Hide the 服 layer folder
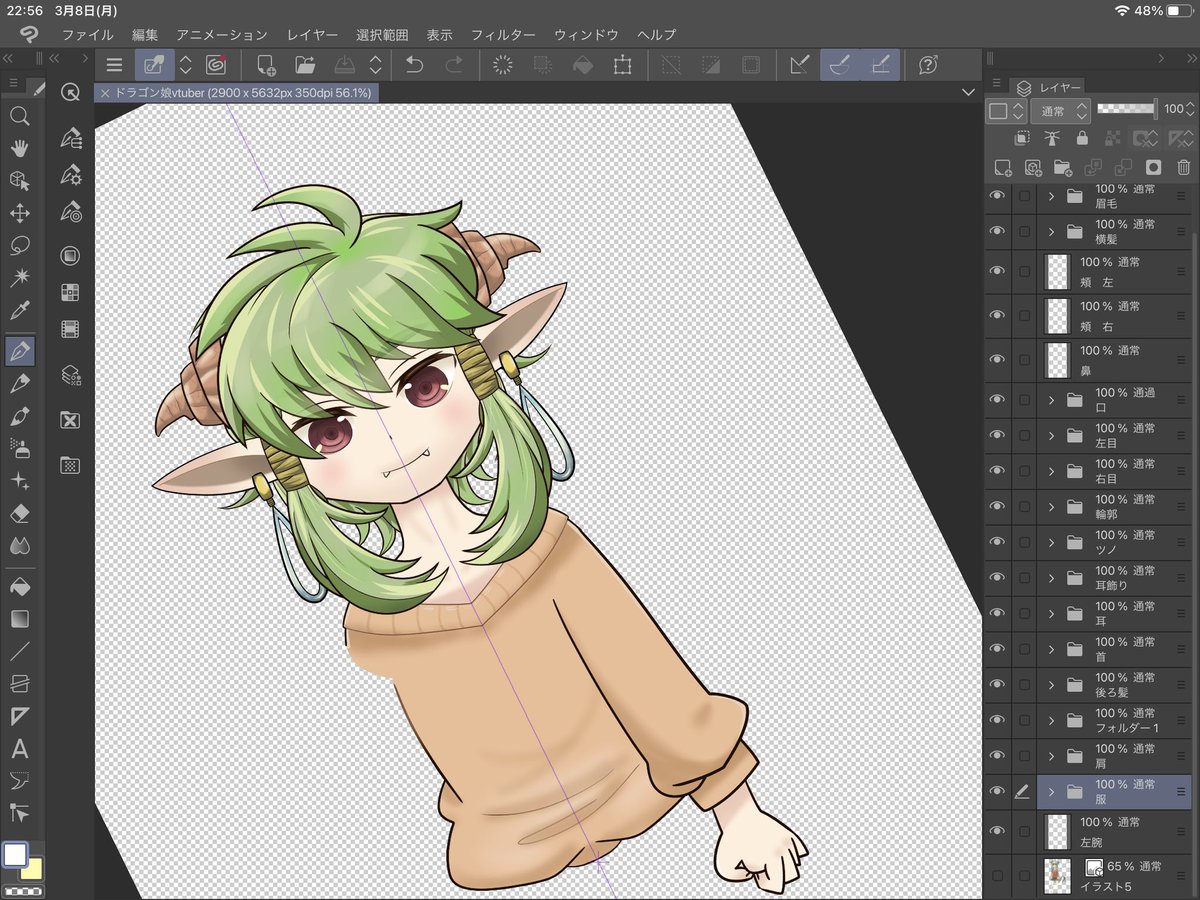This screenshot has width=1200, height=900. pyautogui.click(x=996, y=791)
